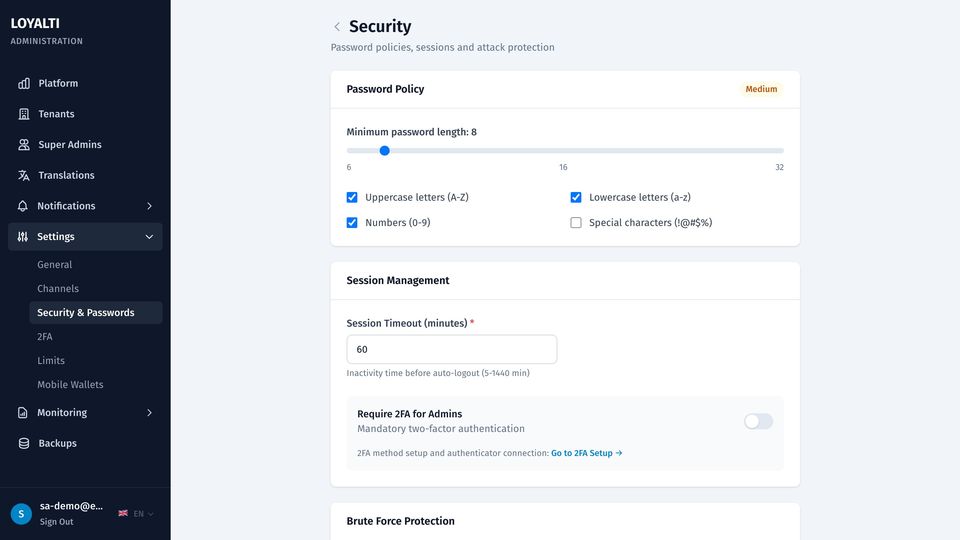Click the Platform bar chart icon
The image size is (960, 540).
tap(24, 83)
